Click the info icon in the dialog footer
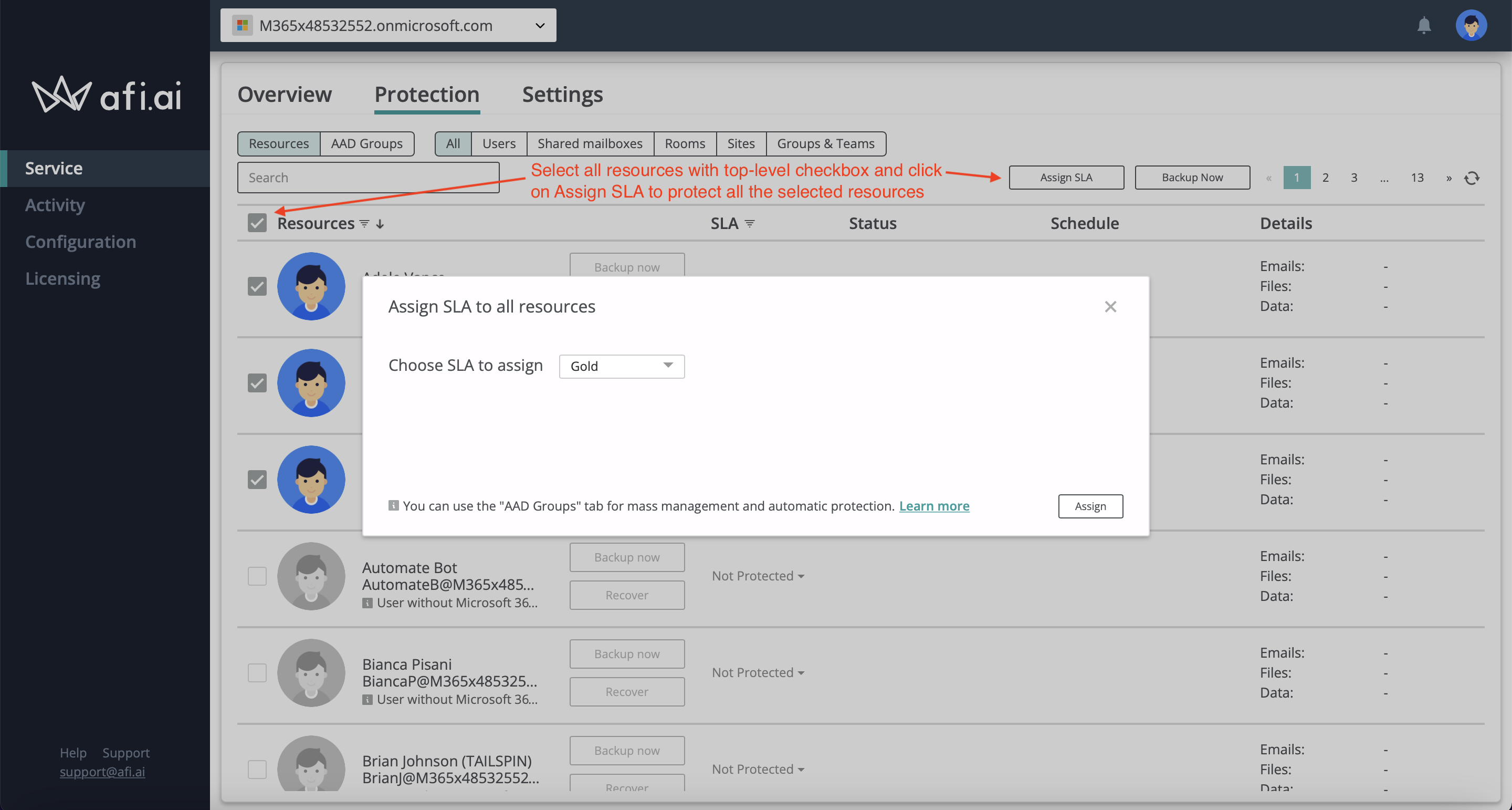The image size is (1512, 810). point(393,506)
